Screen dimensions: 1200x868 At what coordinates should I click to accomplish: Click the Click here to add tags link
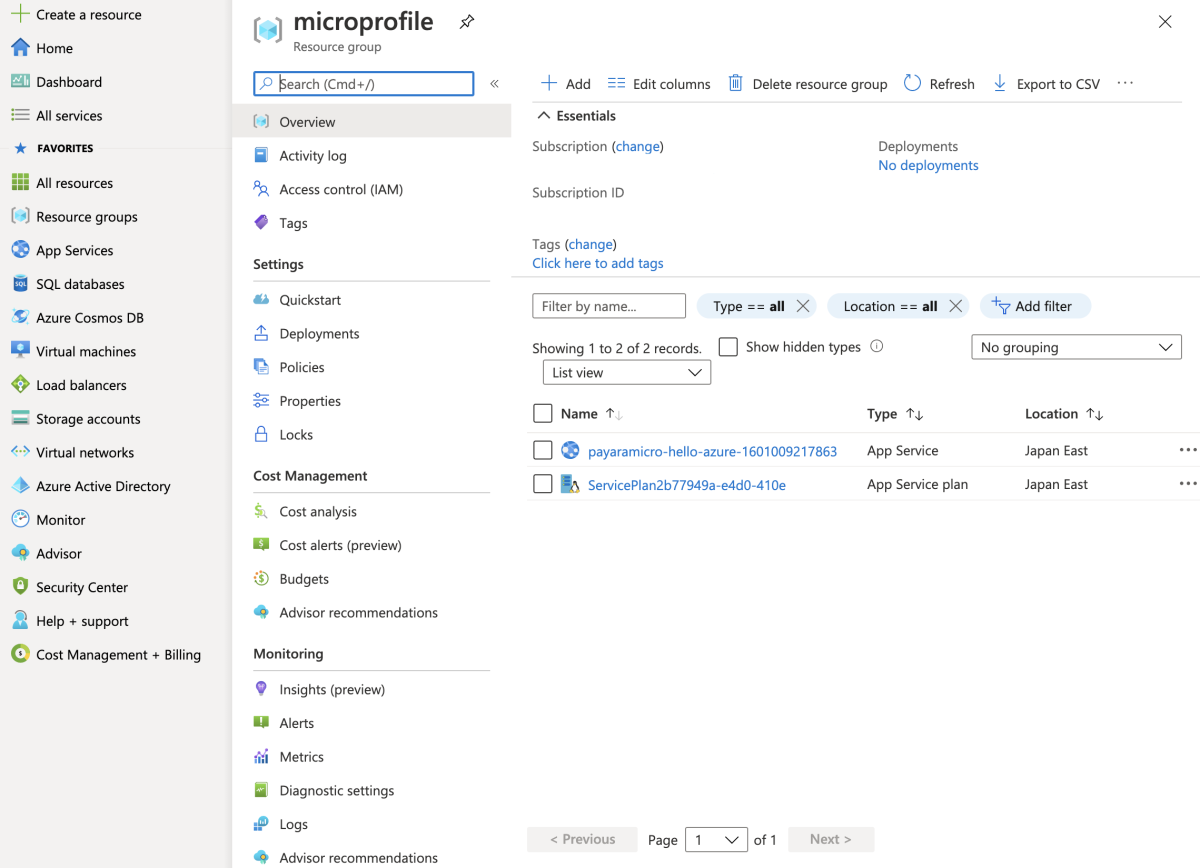598,263
